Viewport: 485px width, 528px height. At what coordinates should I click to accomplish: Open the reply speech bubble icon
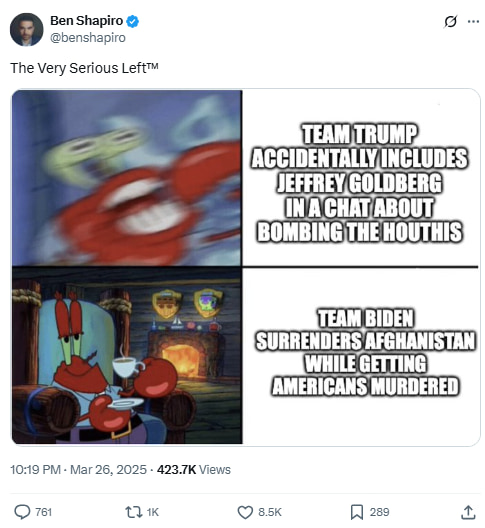tap(22, 512)
